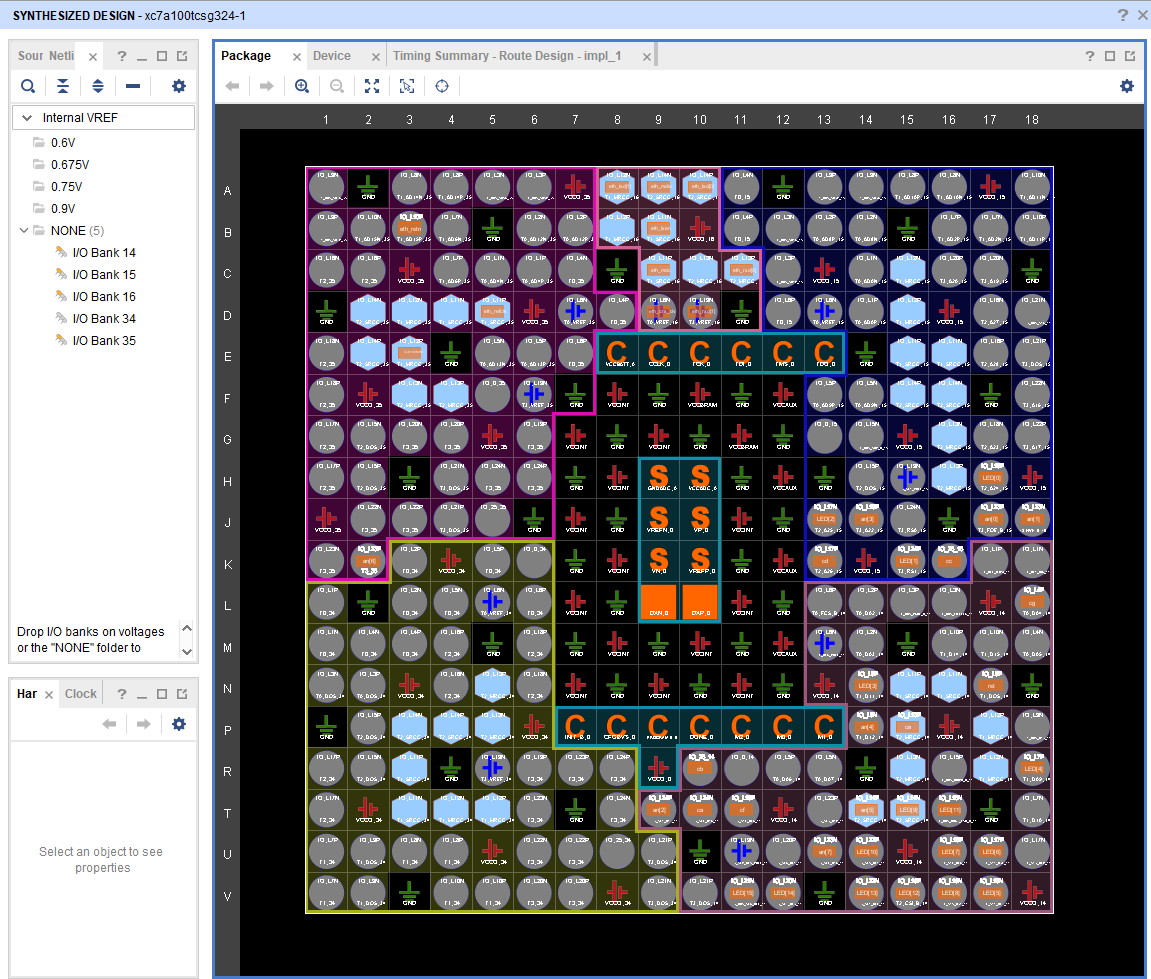Collapse the NONE (5) folder
Viewport: 1151px width, 979px height.
[x=23, y=230]
